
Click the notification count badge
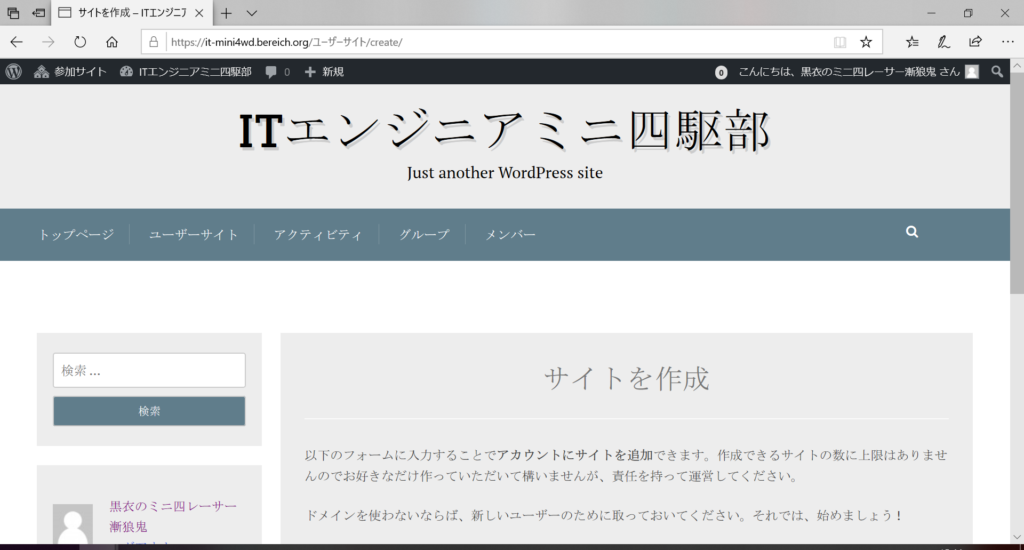point(721,73)
